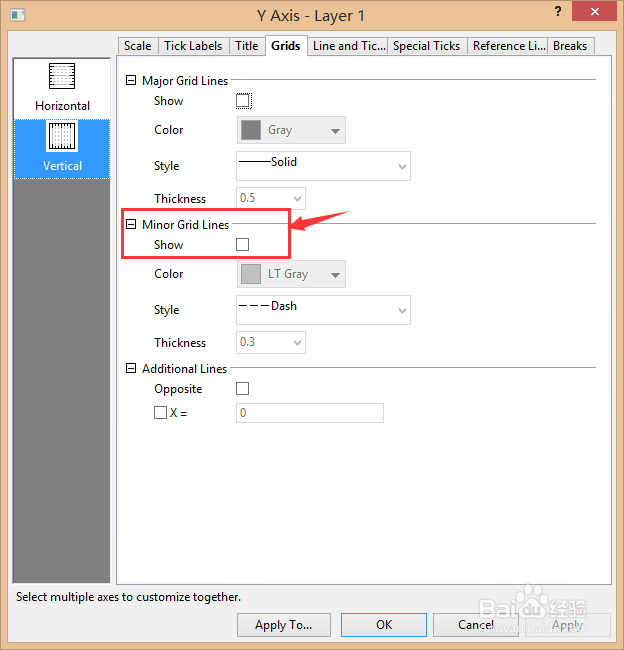Switch to the Title tab
Image resolution: width=624 pixels, height=650 pixels.
point(247,46)
